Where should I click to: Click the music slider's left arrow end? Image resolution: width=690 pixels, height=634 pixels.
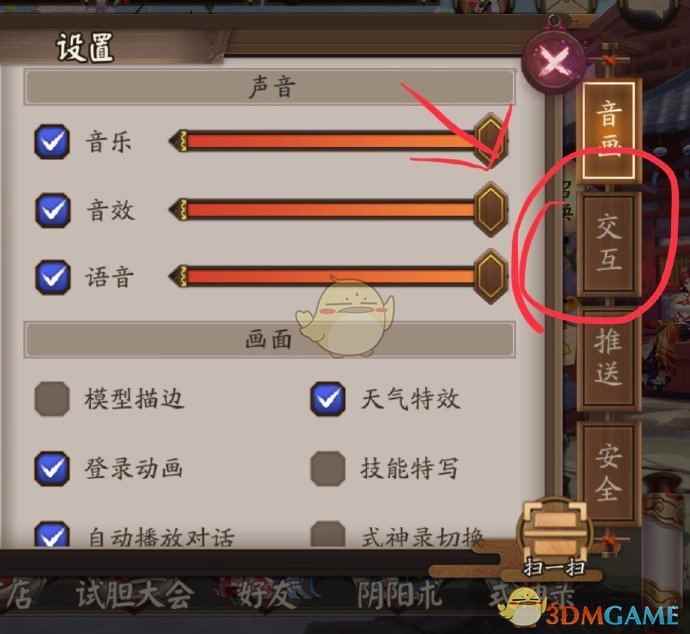(179, 141)
